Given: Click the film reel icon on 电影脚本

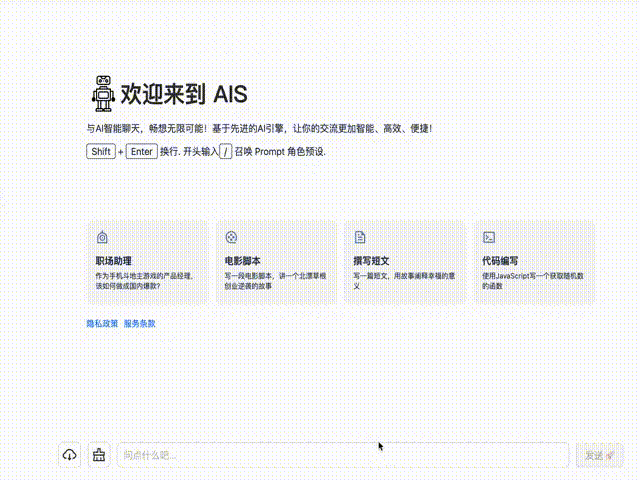Looking at the screenshot, I should tap(231, 237).
